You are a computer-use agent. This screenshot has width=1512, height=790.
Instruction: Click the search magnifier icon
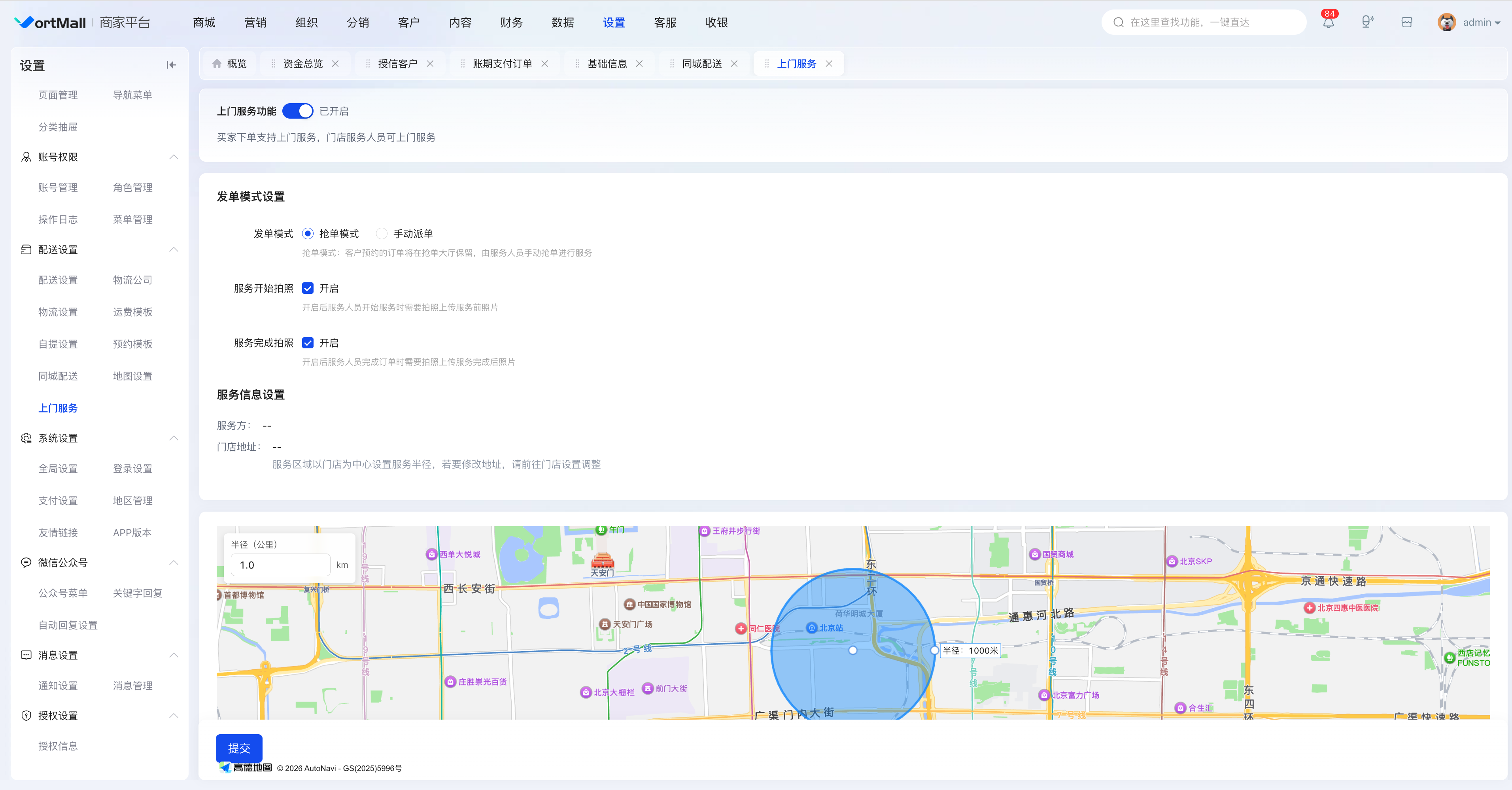tap(1118, 22)
